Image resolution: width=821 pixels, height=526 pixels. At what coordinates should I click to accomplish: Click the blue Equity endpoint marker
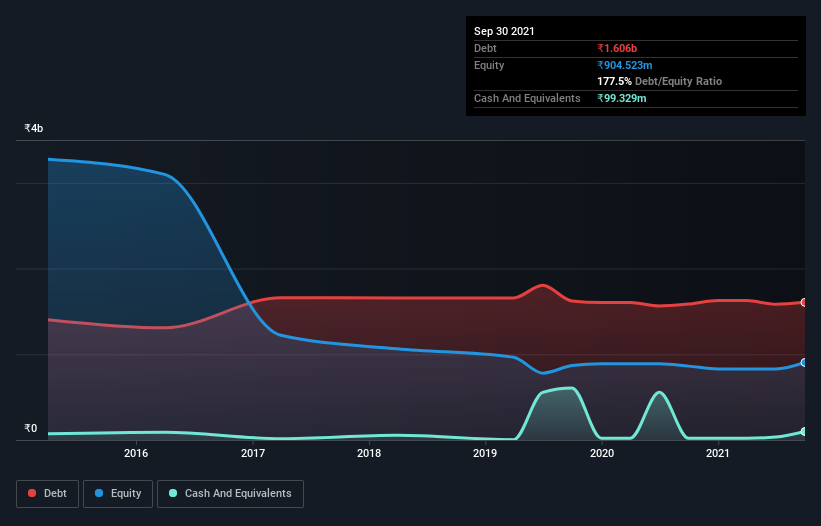tap(804, 362)
